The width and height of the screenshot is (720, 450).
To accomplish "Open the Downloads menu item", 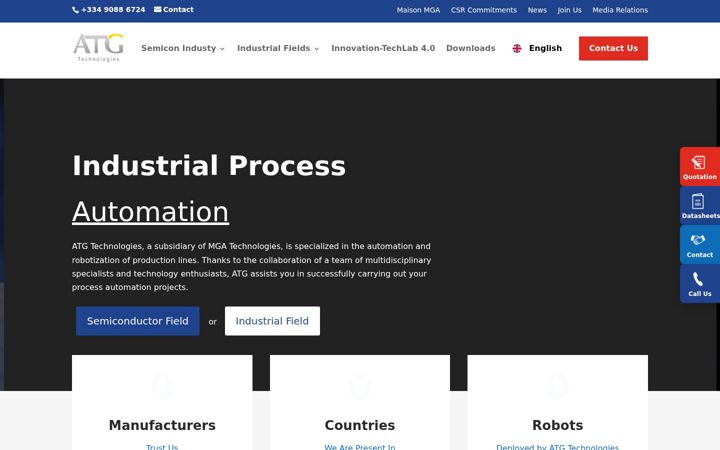I will [x=471, y=48].
